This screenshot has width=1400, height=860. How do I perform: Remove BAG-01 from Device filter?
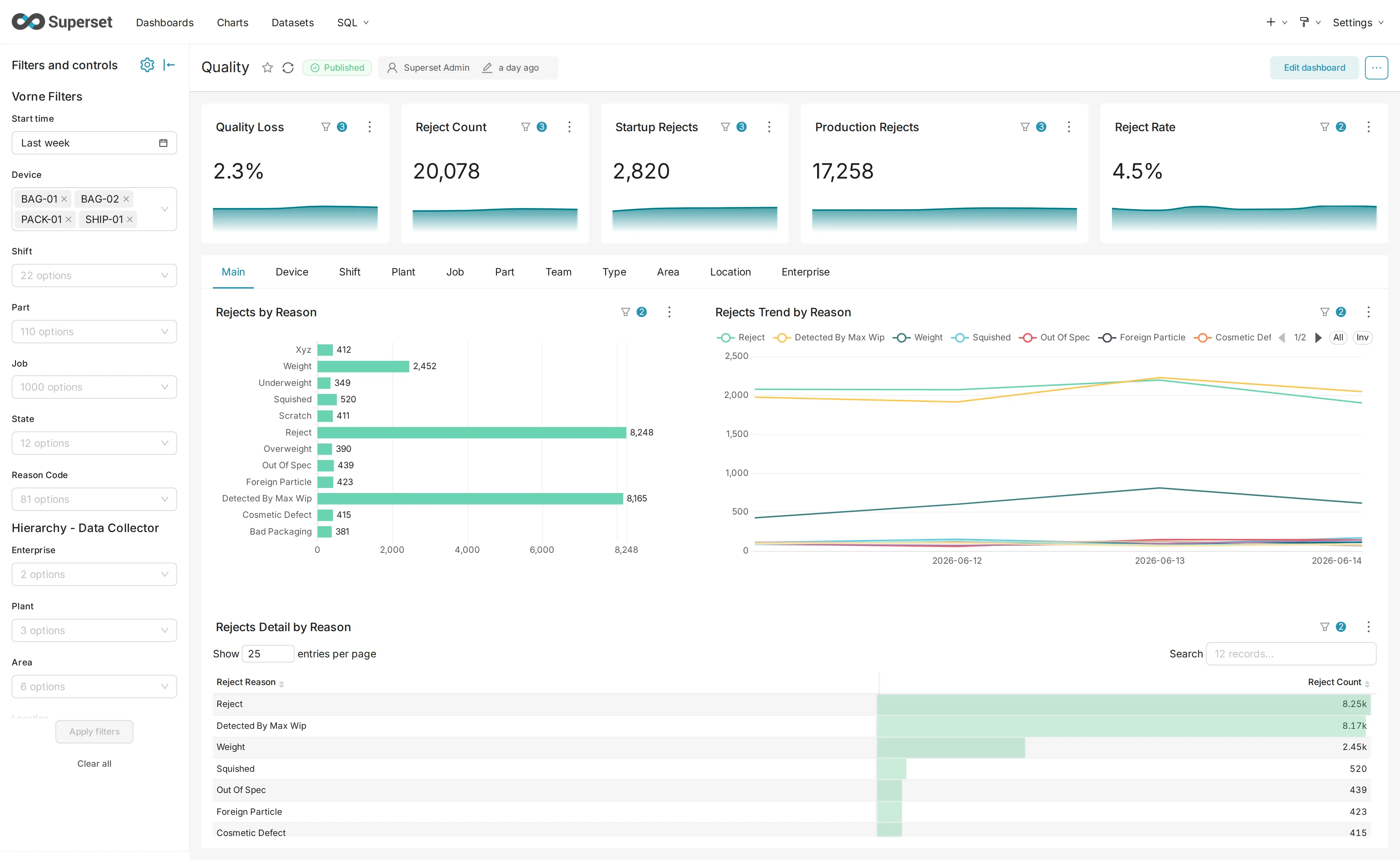[x=64, y=199]
